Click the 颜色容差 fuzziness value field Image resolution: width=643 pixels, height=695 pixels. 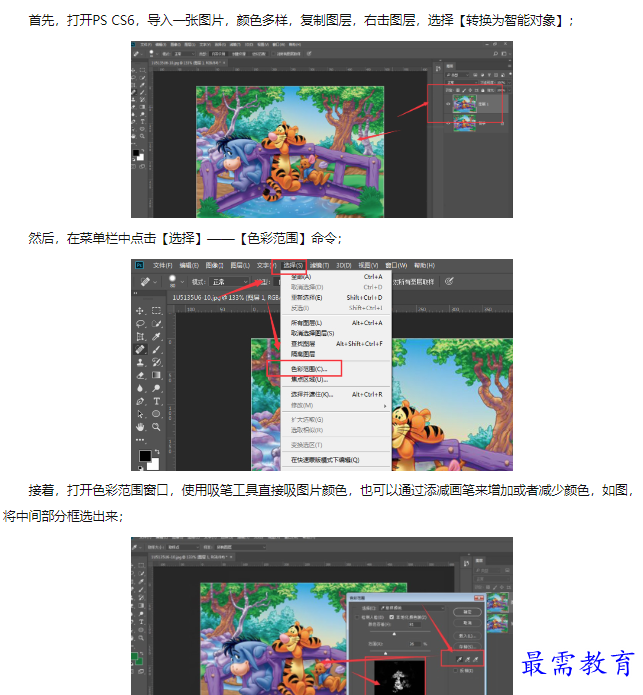tap(414, 624)
